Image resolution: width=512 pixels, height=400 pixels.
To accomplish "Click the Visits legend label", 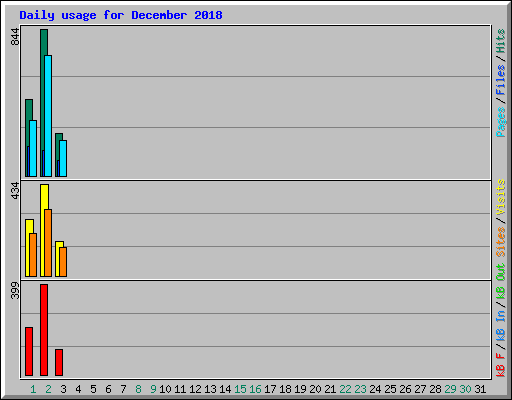I will tap(501, 197).
